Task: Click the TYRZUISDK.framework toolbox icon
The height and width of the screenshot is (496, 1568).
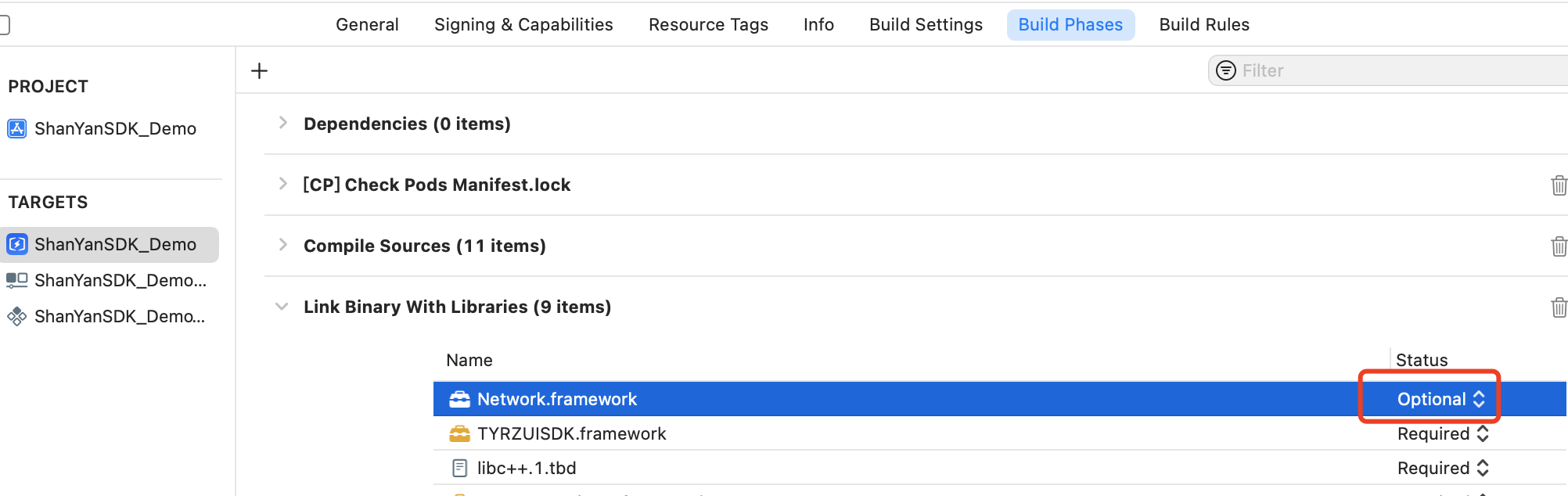Action: click(459, 433)
